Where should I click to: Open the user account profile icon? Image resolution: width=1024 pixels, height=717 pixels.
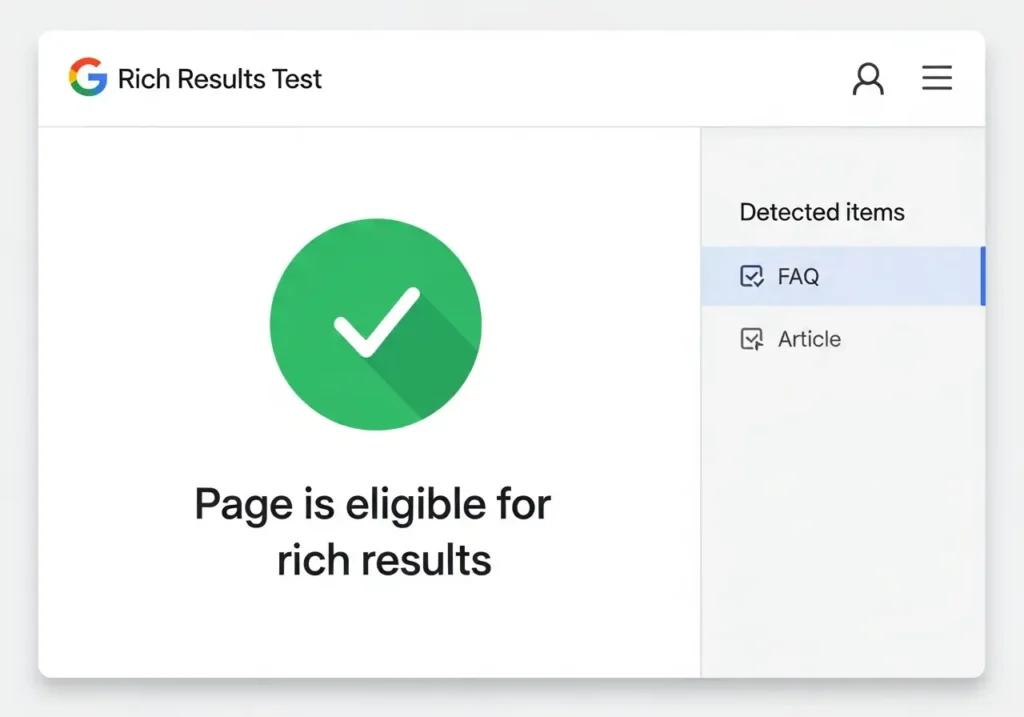click(x=868, y=78)
